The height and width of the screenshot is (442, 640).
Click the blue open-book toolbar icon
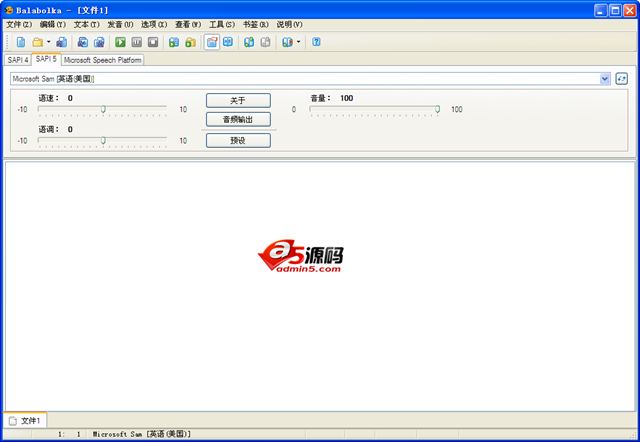228,42
